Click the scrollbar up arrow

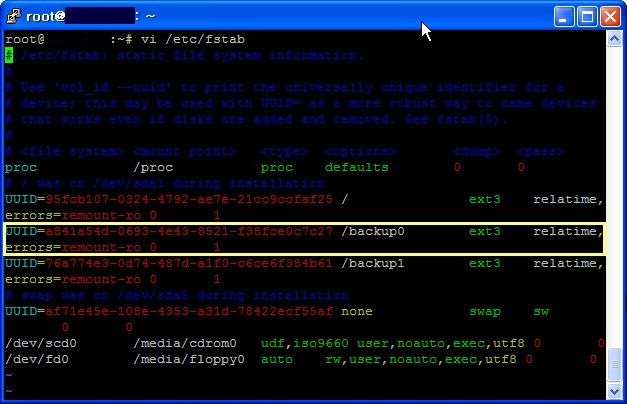(614, 39)
